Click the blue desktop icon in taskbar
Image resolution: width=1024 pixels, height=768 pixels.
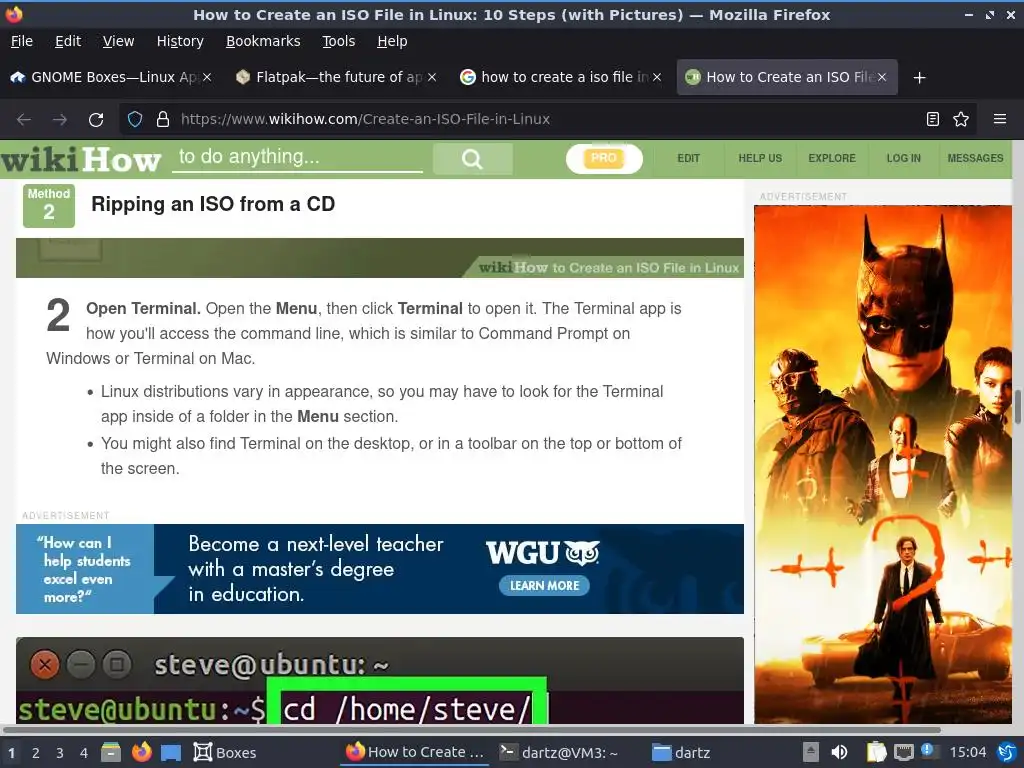click(171, 753)
